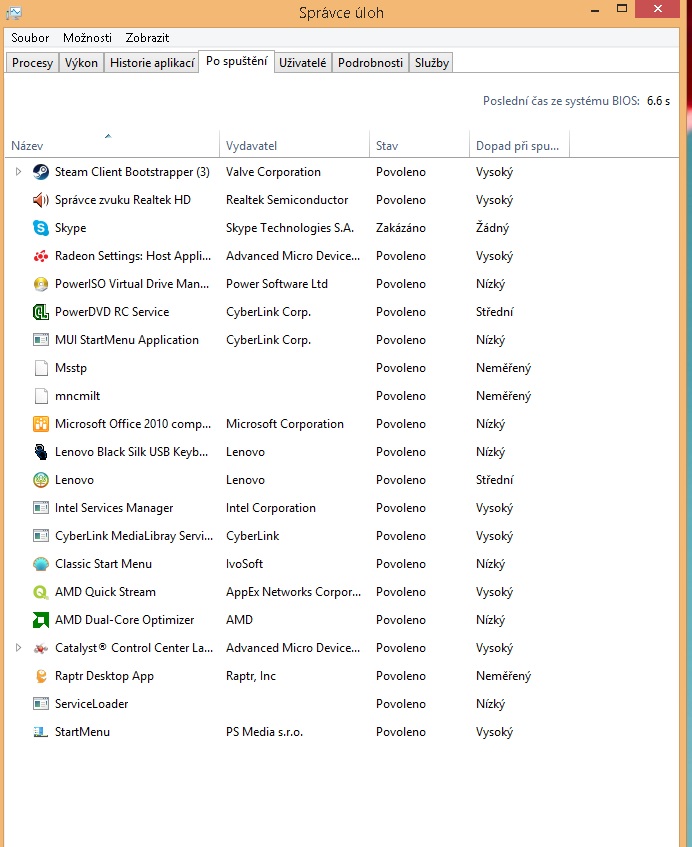Click the AMD Dual-Core Optimizer icon
The image size is (692, 847).
[x=41, y=620]
